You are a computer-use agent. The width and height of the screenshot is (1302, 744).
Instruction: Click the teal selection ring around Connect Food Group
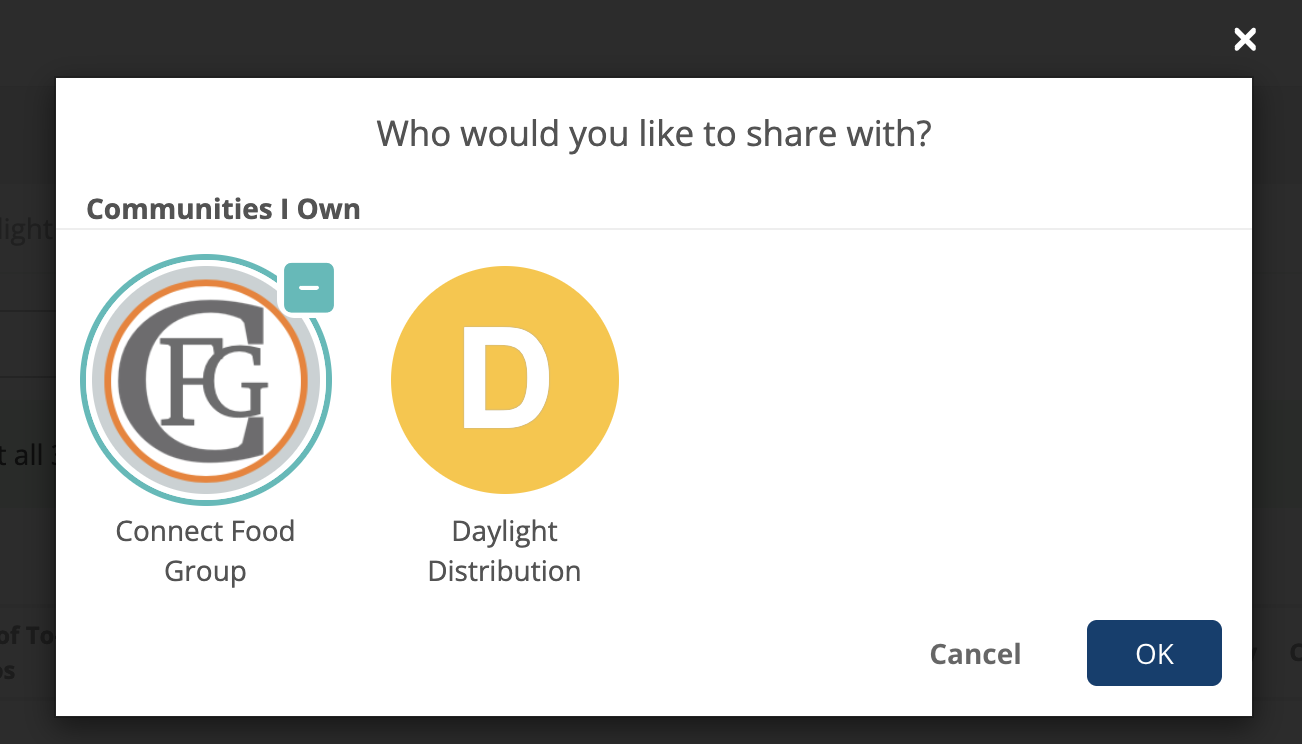(82, 380)
